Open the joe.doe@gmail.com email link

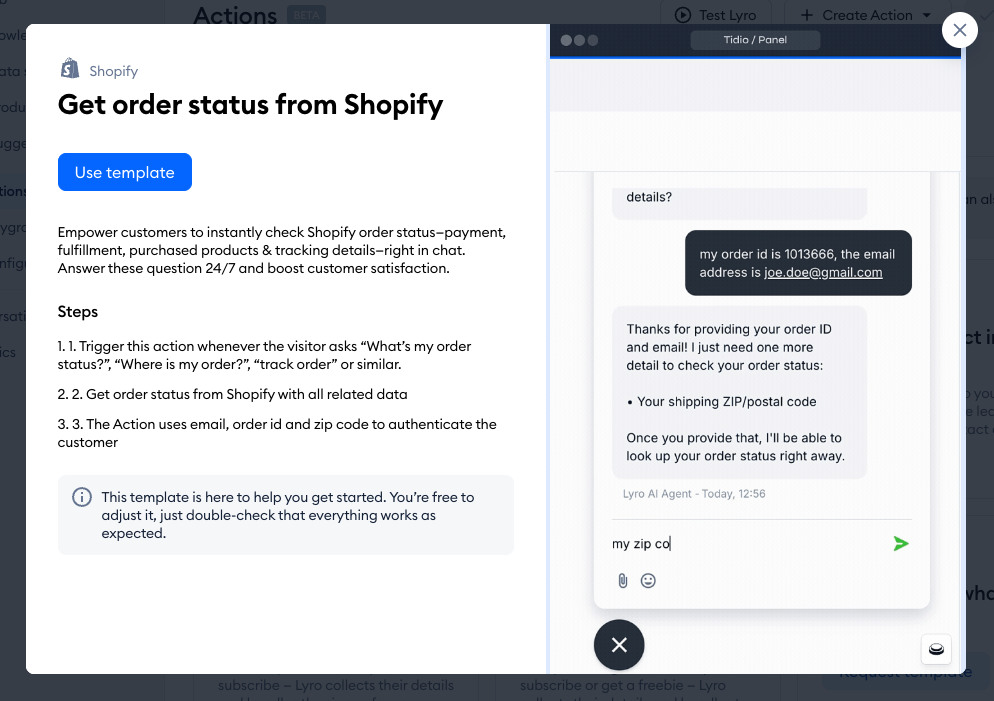tap(823, 272)
